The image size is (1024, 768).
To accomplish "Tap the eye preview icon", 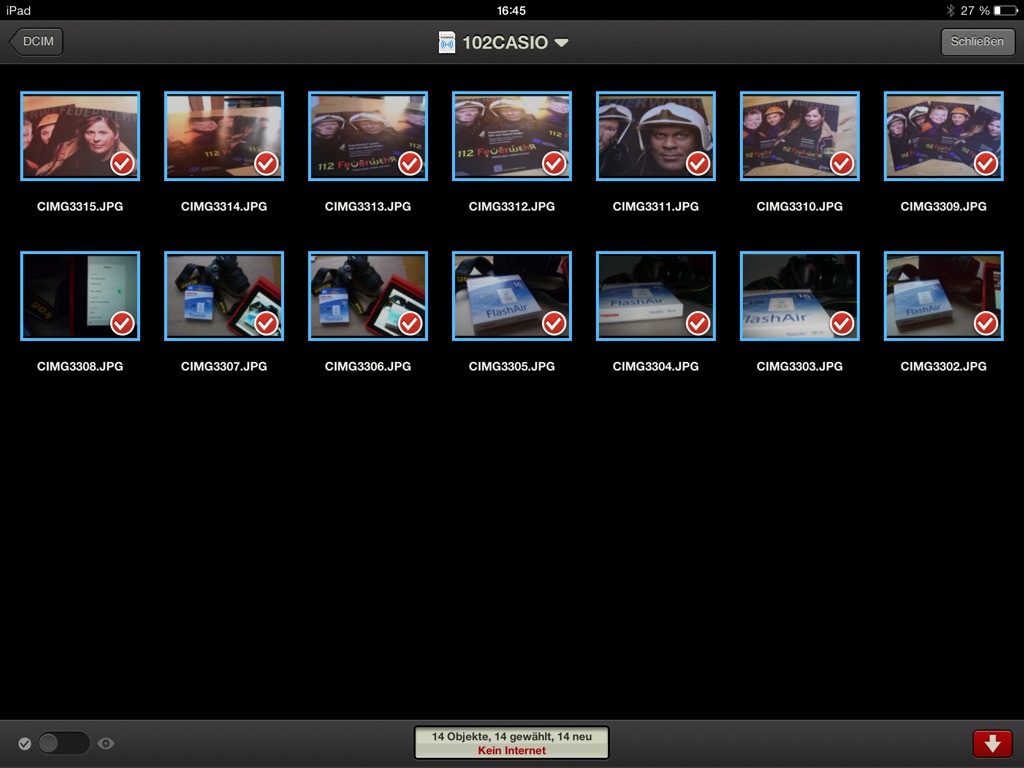I will click(x=106, y=743).
